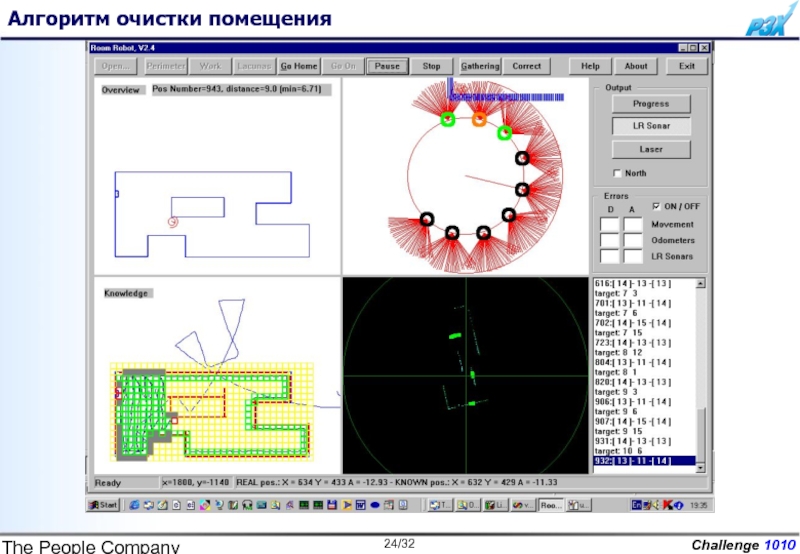
Task: Select log entry 'target: 7 15'
Action: (644, 333)
